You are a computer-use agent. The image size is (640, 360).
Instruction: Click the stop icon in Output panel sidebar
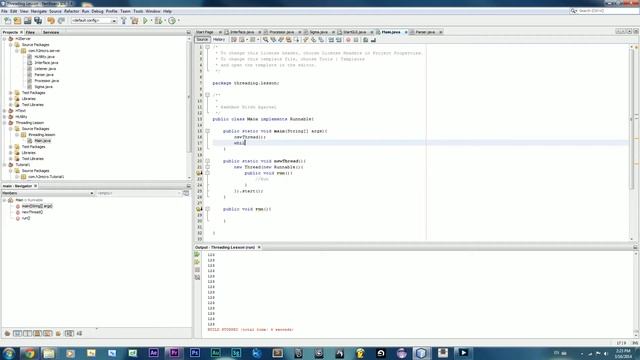[197, 270]
